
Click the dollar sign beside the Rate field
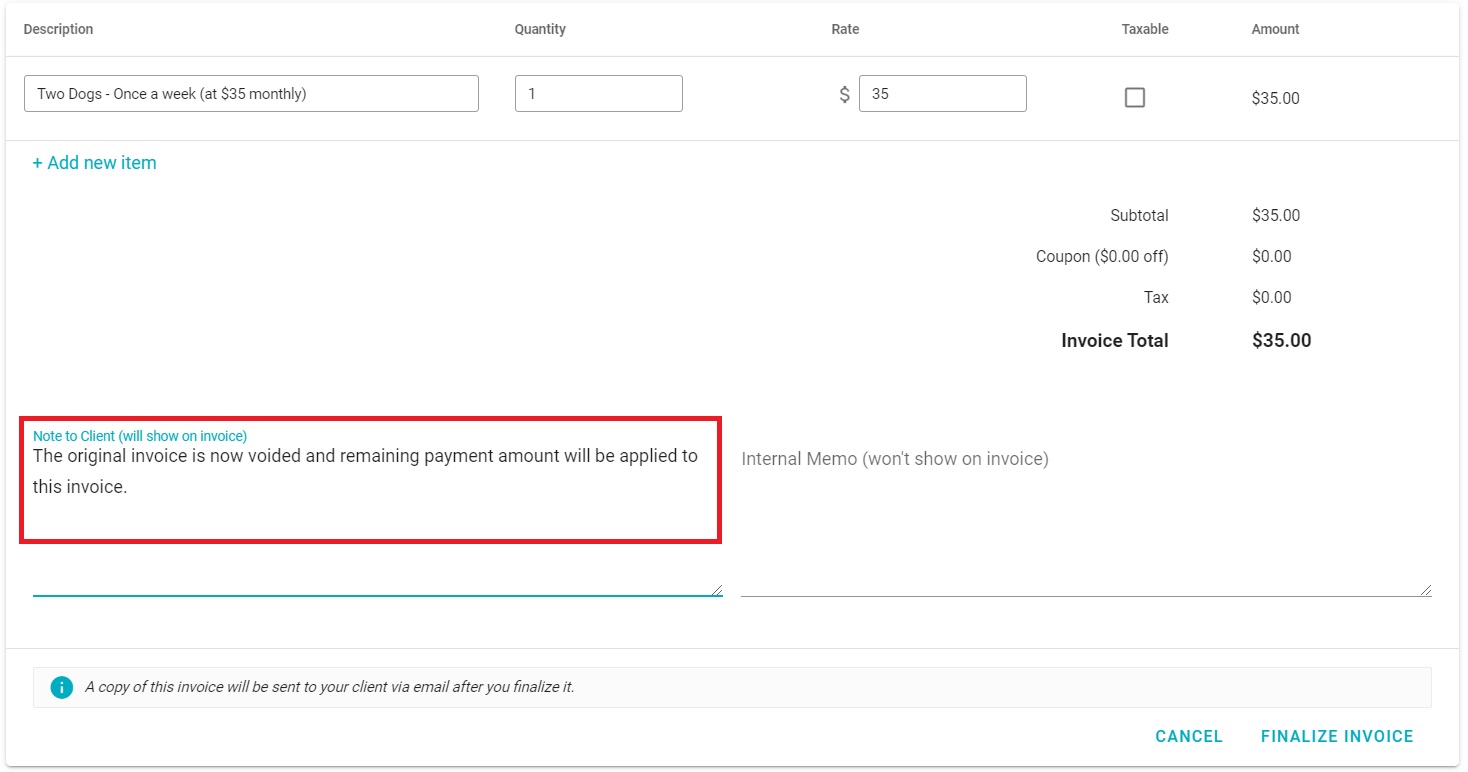click(x=843, y=93)
